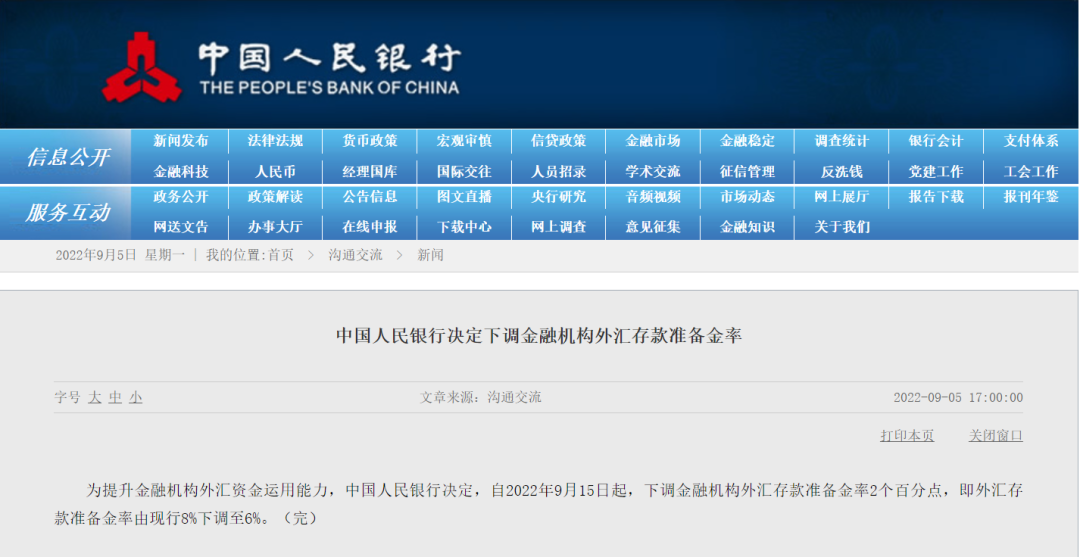The image size is (1080, 557).
Task: Open 央行研究 navigation item
Action: [559, 197]
